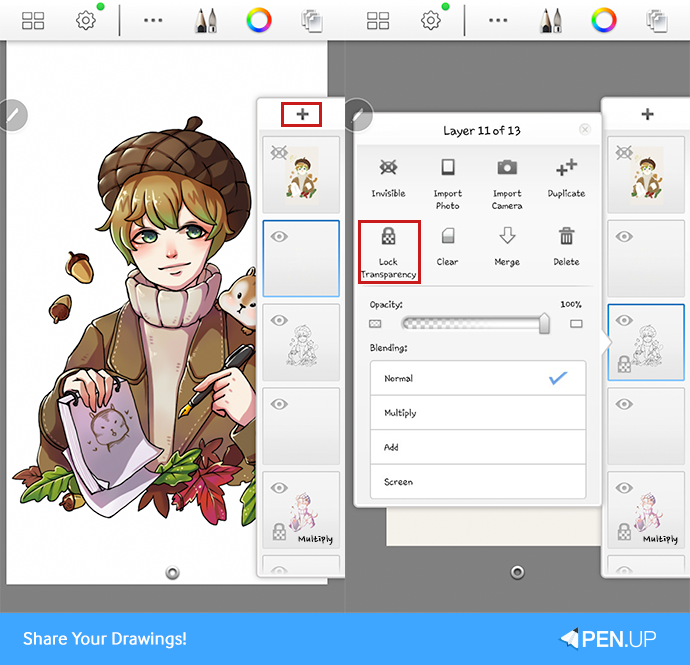Hide Multiply layer in left panel
The width and height of the screenshot is (690, 665).
click(279, 488)
